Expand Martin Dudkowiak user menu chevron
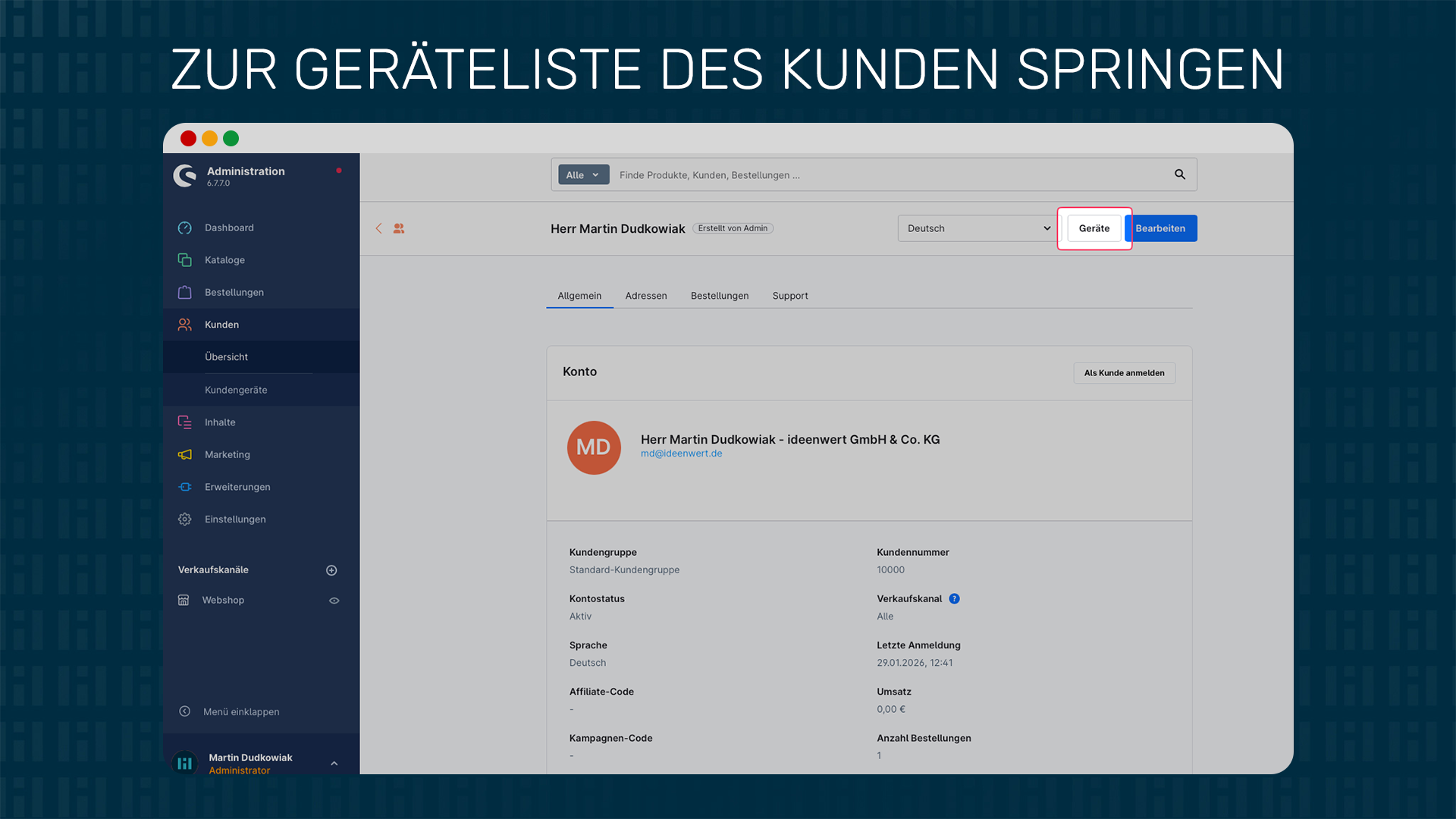This screenshot has height=819, width=1456. point(334,764)
